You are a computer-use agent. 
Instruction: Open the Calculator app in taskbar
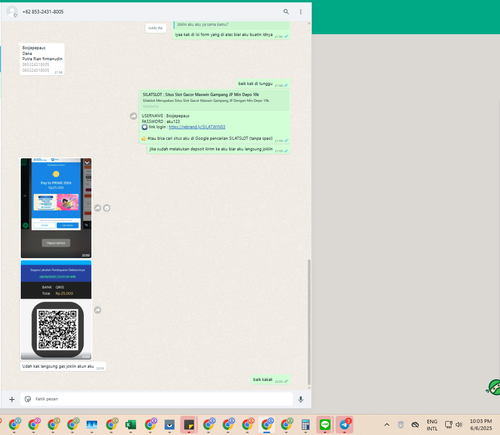[305, 425]
